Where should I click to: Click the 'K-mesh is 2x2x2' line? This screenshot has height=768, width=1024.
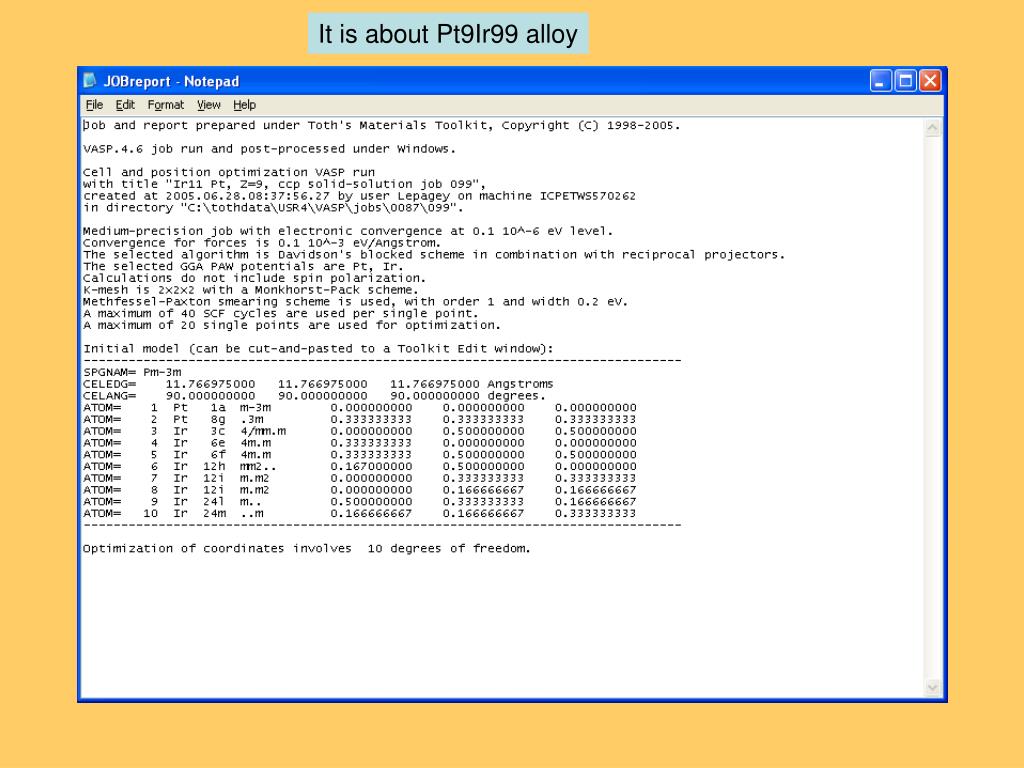tap(251, 290)
